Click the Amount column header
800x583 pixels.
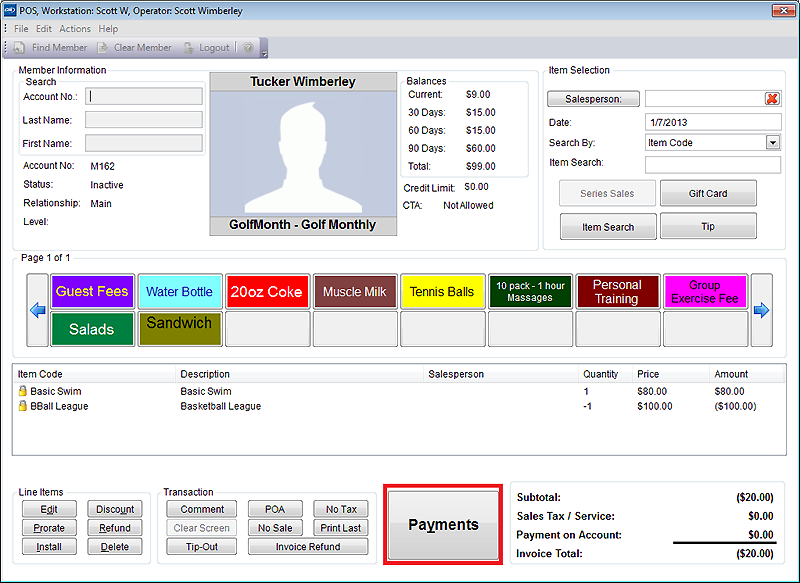pos(731,374)
